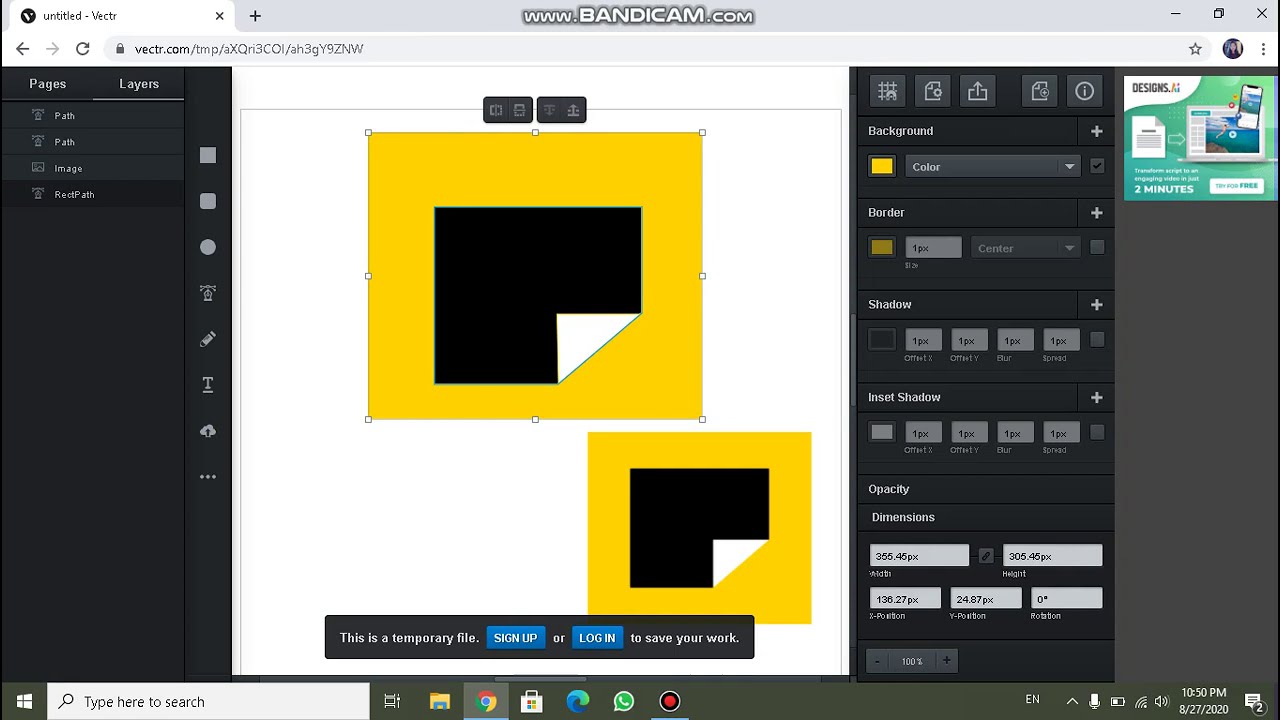Select the untitled - Vectr browser tab
This screenshot has width=1280, height=720.
point(120,16)
